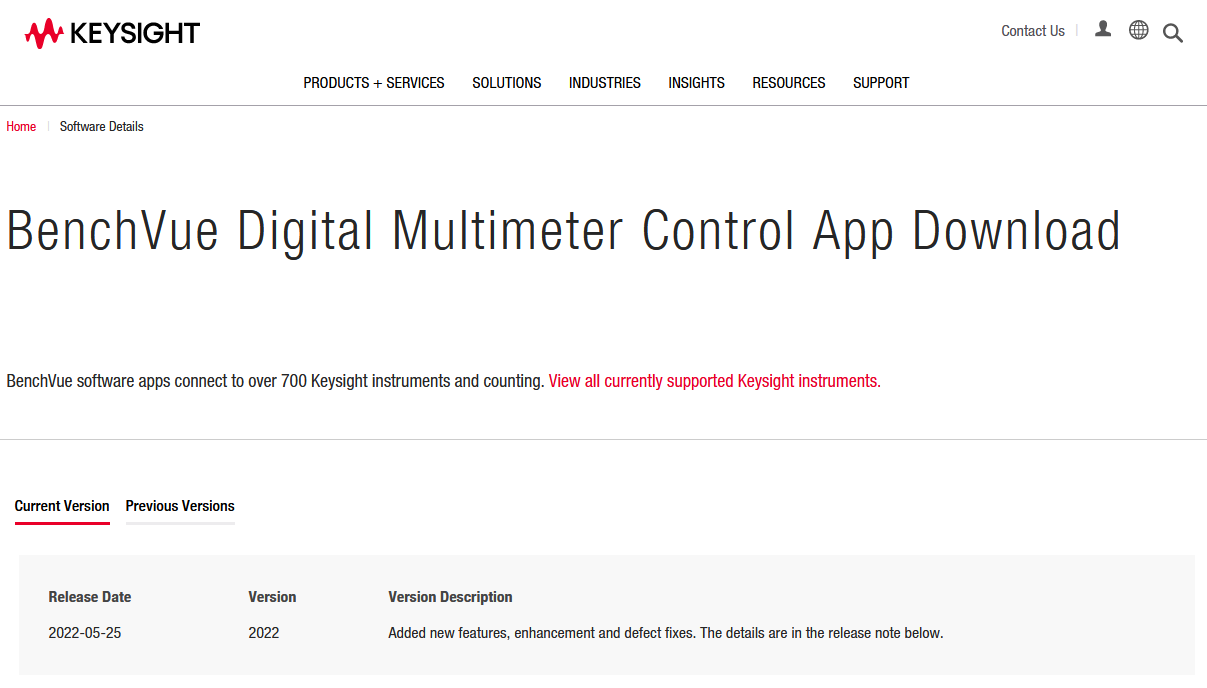Open the user account icon
The image size is (1207, 688).
1103,30
